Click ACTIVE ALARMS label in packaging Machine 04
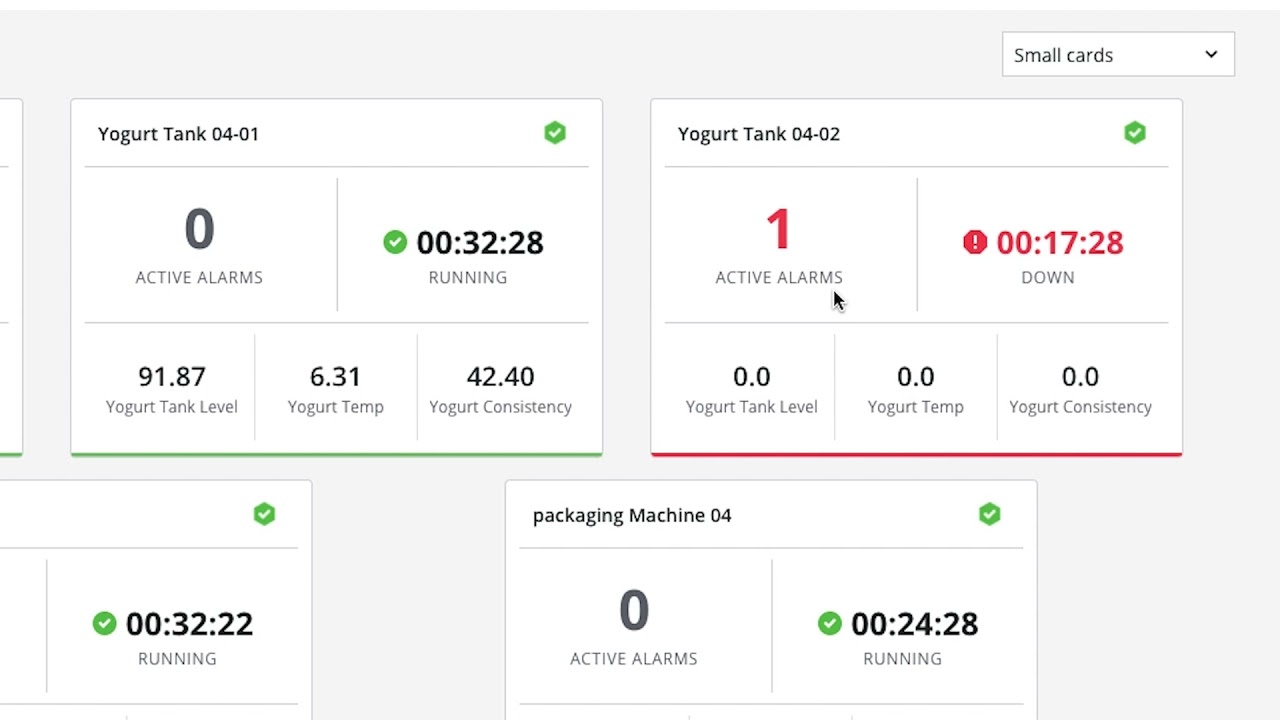The image size is (1280, 720). point(634,658)
